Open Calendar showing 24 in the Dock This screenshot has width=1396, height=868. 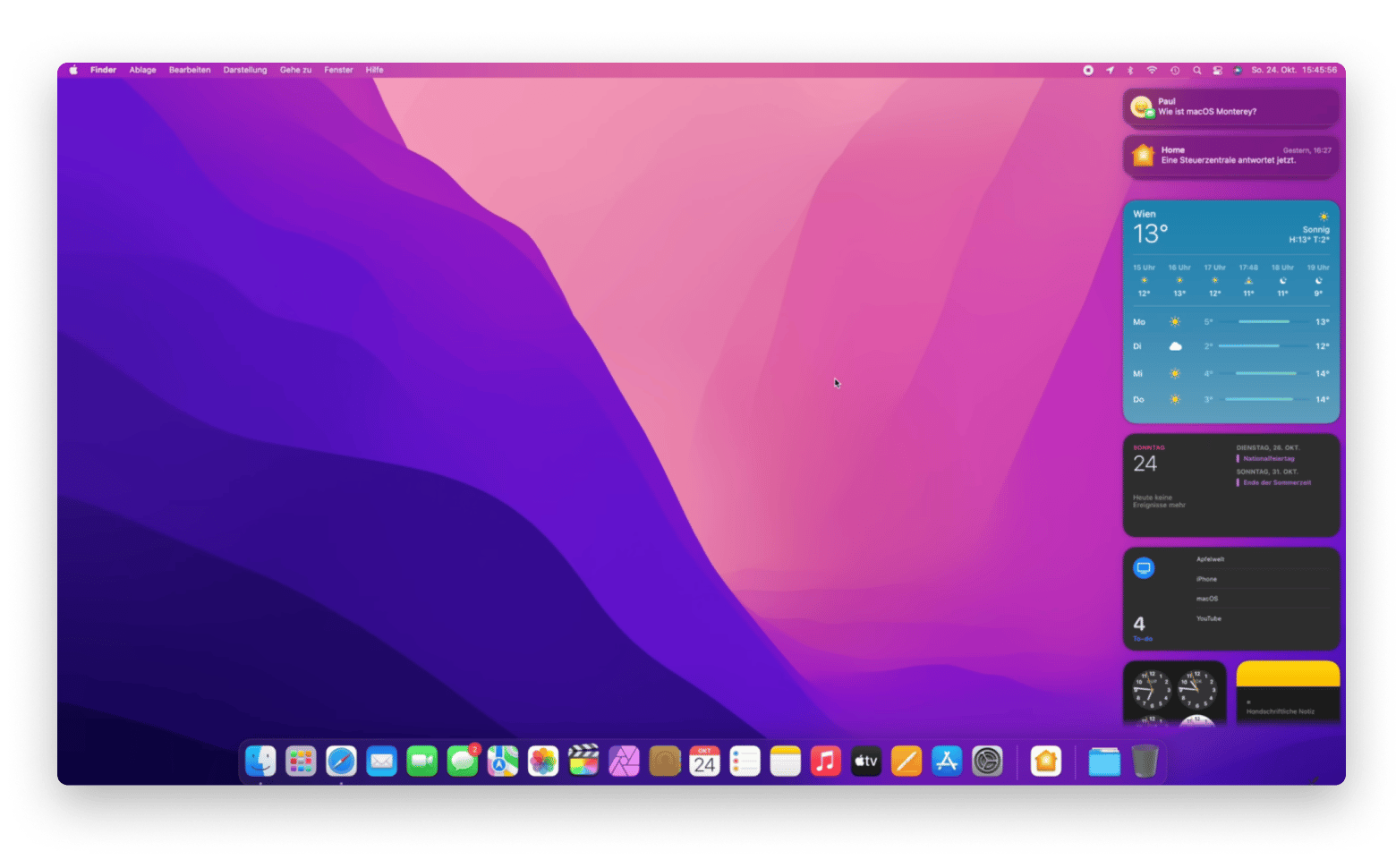[705, 762]
